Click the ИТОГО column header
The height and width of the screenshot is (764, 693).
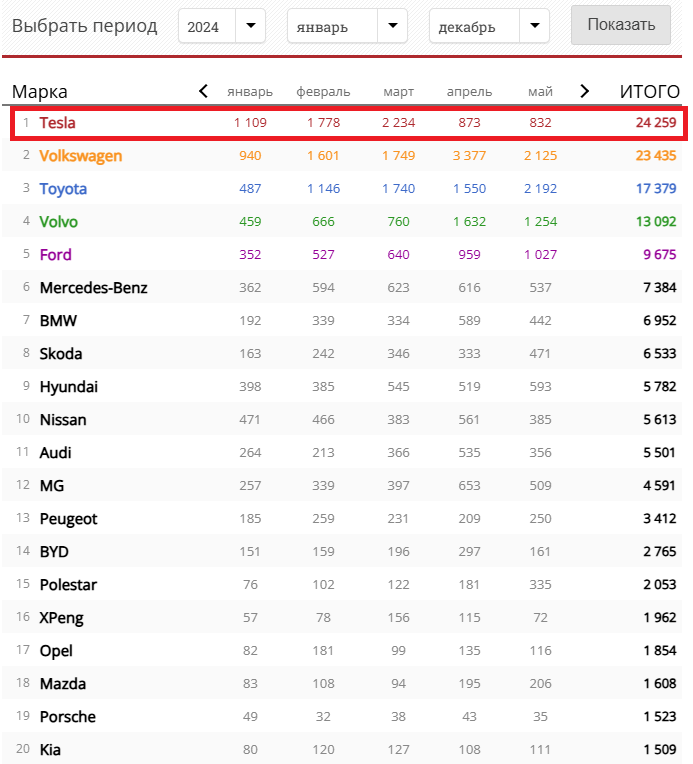[650, 92]
